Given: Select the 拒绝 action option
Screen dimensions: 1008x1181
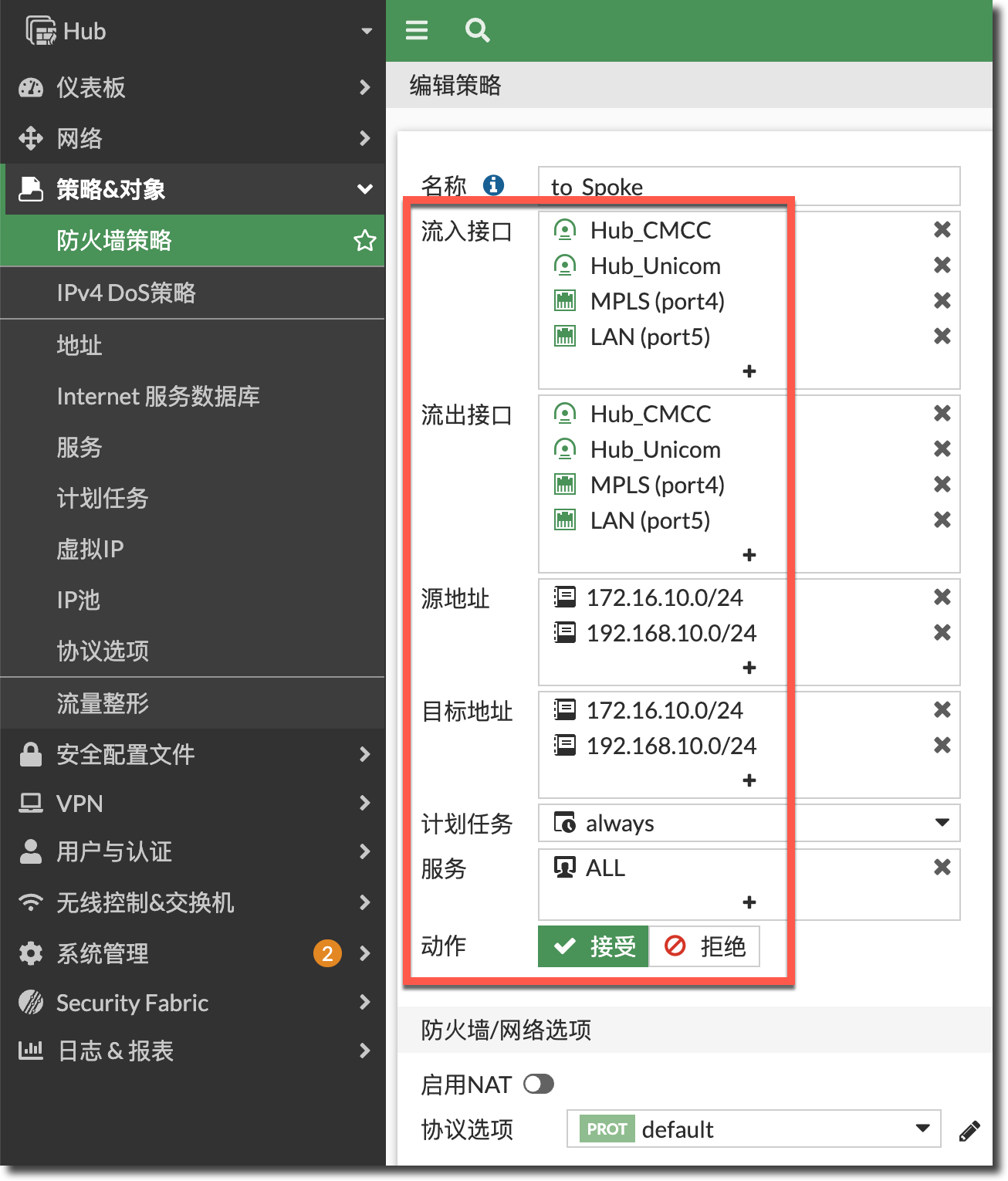Looking at the screenshot, I should 705,946.
